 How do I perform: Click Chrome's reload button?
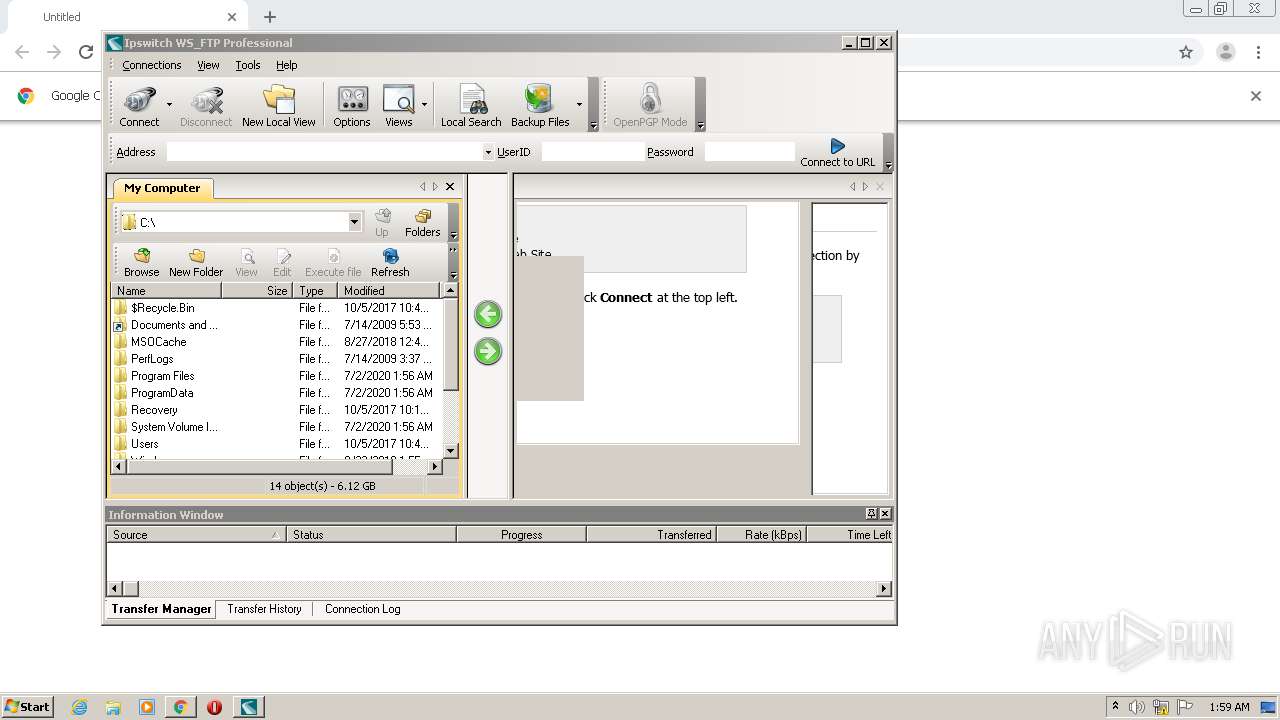point(86,52)
